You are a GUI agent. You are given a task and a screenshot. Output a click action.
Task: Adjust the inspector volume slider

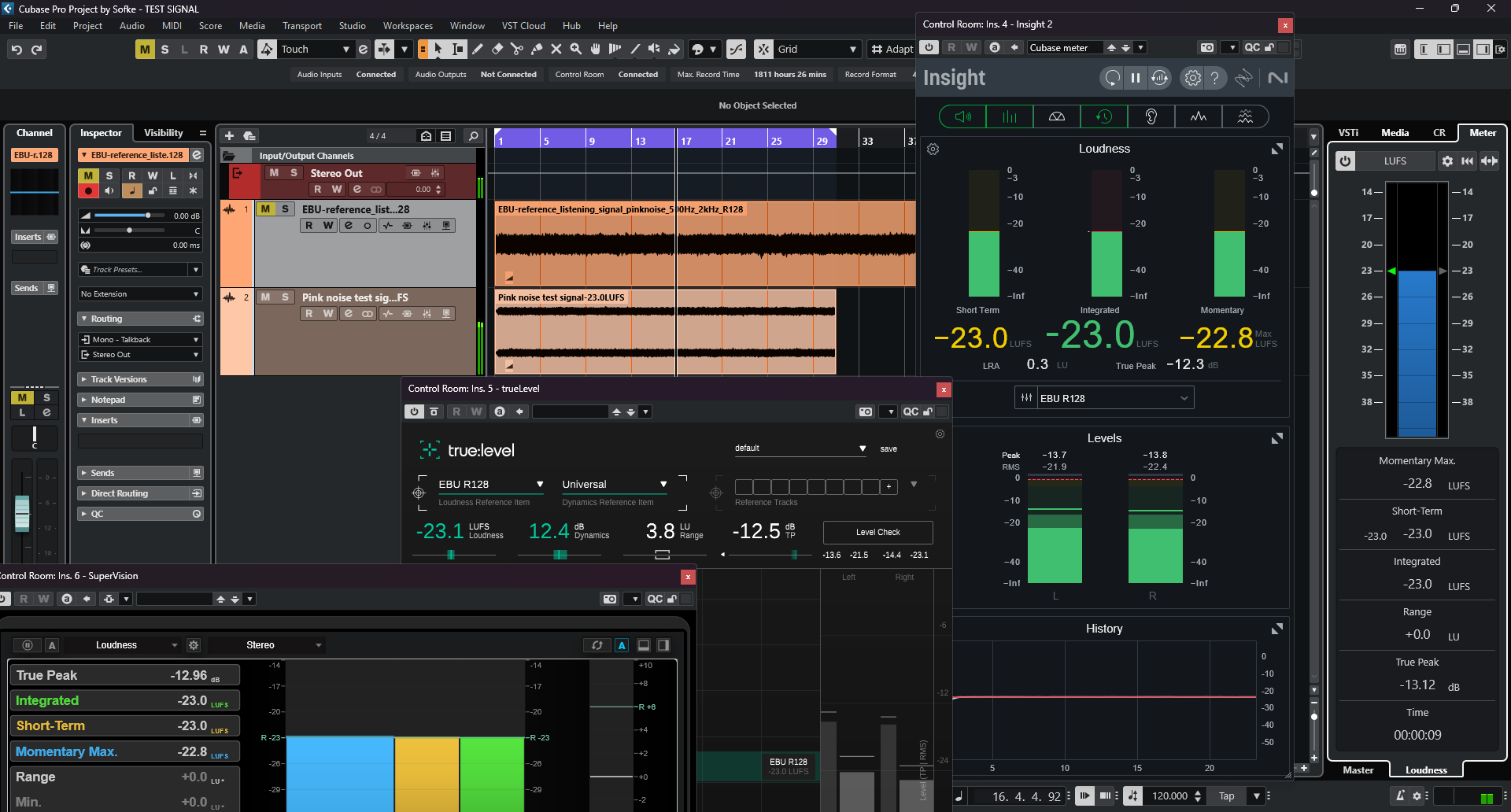coord(147,216)
